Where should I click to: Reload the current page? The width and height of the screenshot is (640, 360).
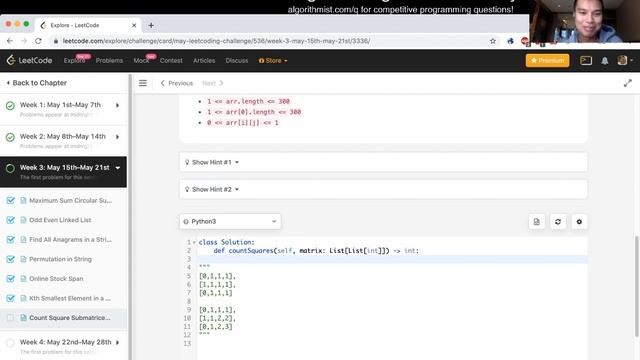[38, 41]
